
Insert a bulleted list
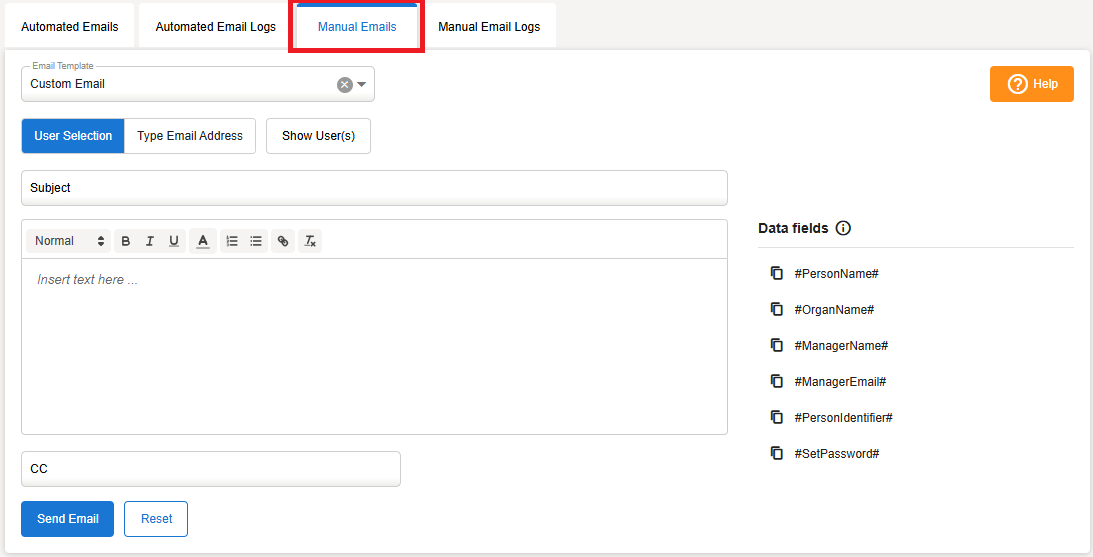click(256, 241)
